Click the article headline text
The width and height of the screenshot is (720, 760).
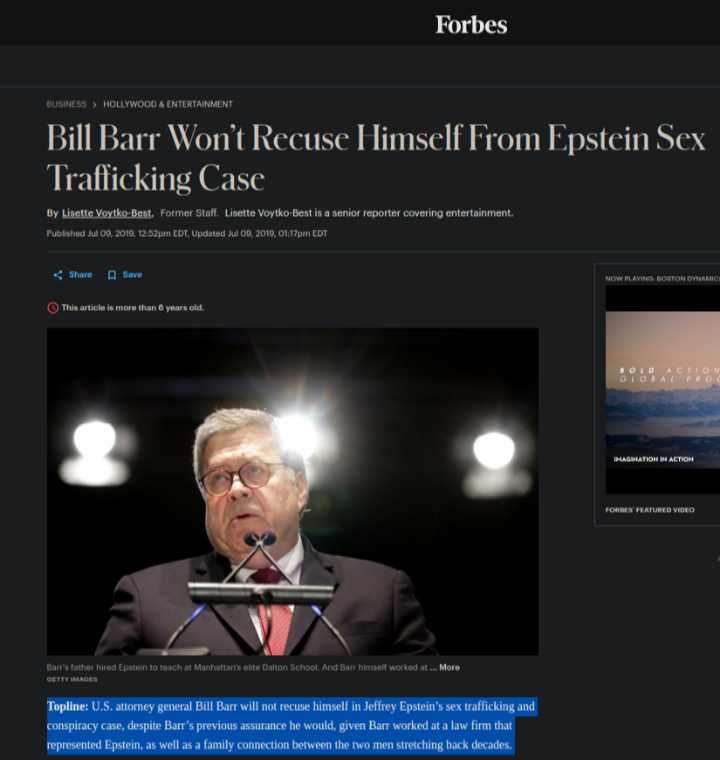point(376,158)
